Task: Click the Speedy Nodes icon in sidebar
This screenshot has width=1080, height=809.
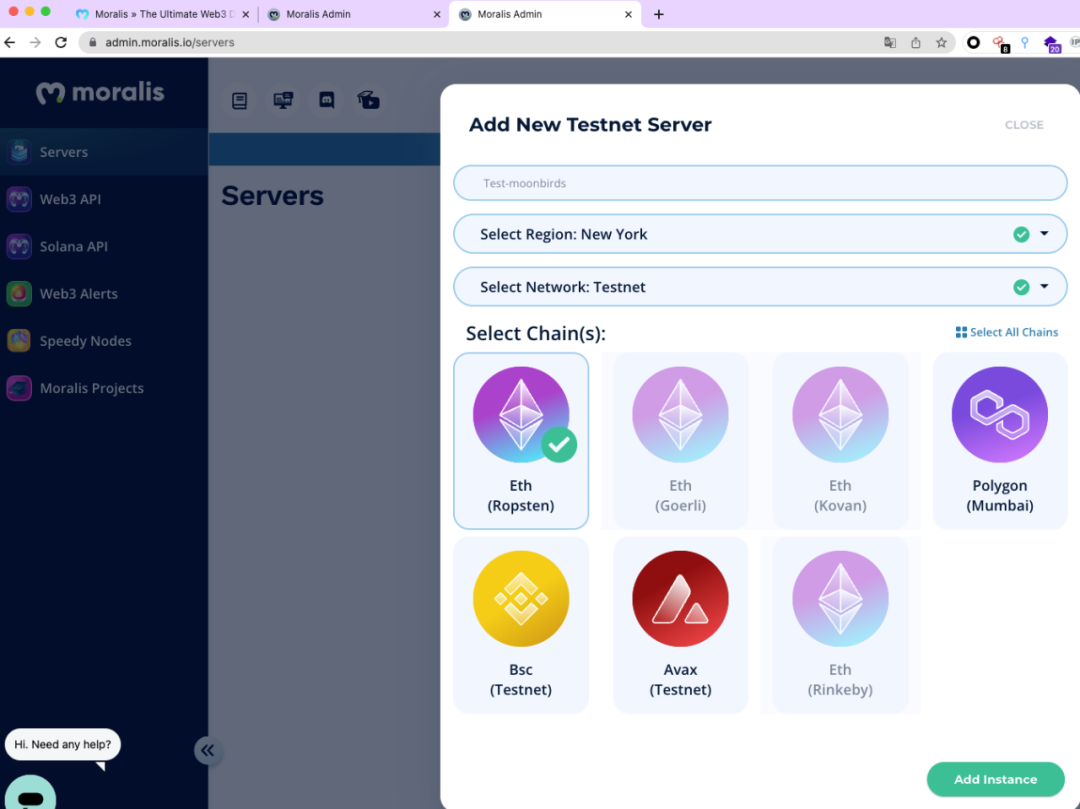Action: (19, 341)
